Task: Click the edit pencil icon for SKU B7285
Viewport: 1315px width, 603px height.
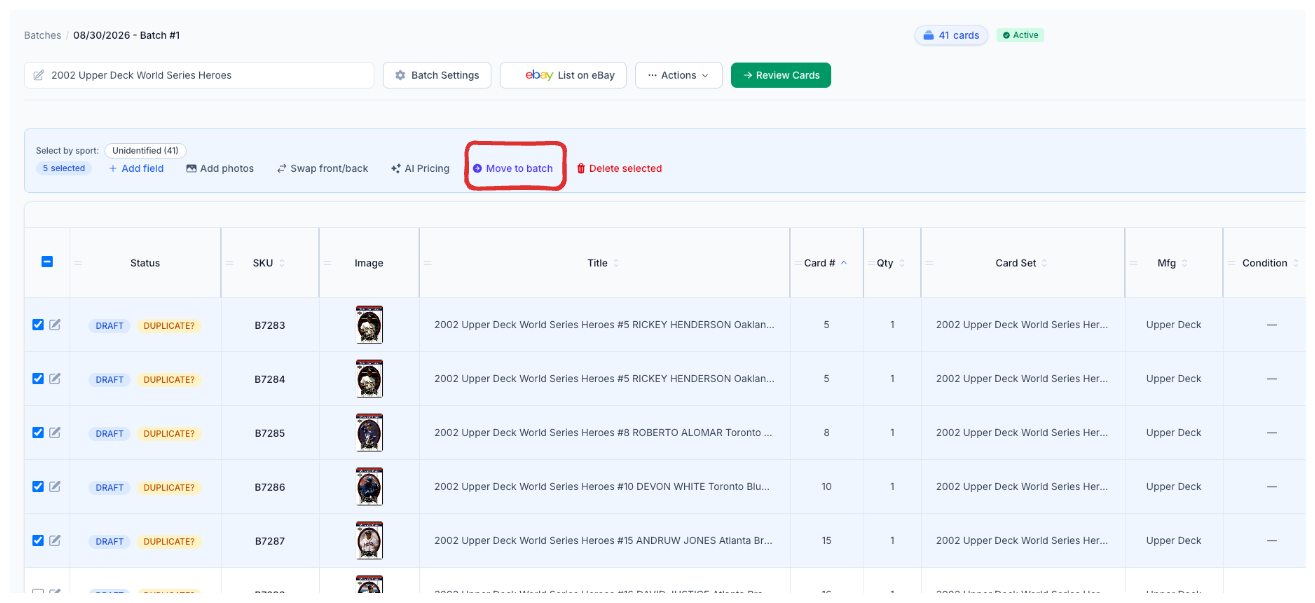Action: [x=55, y=433]
